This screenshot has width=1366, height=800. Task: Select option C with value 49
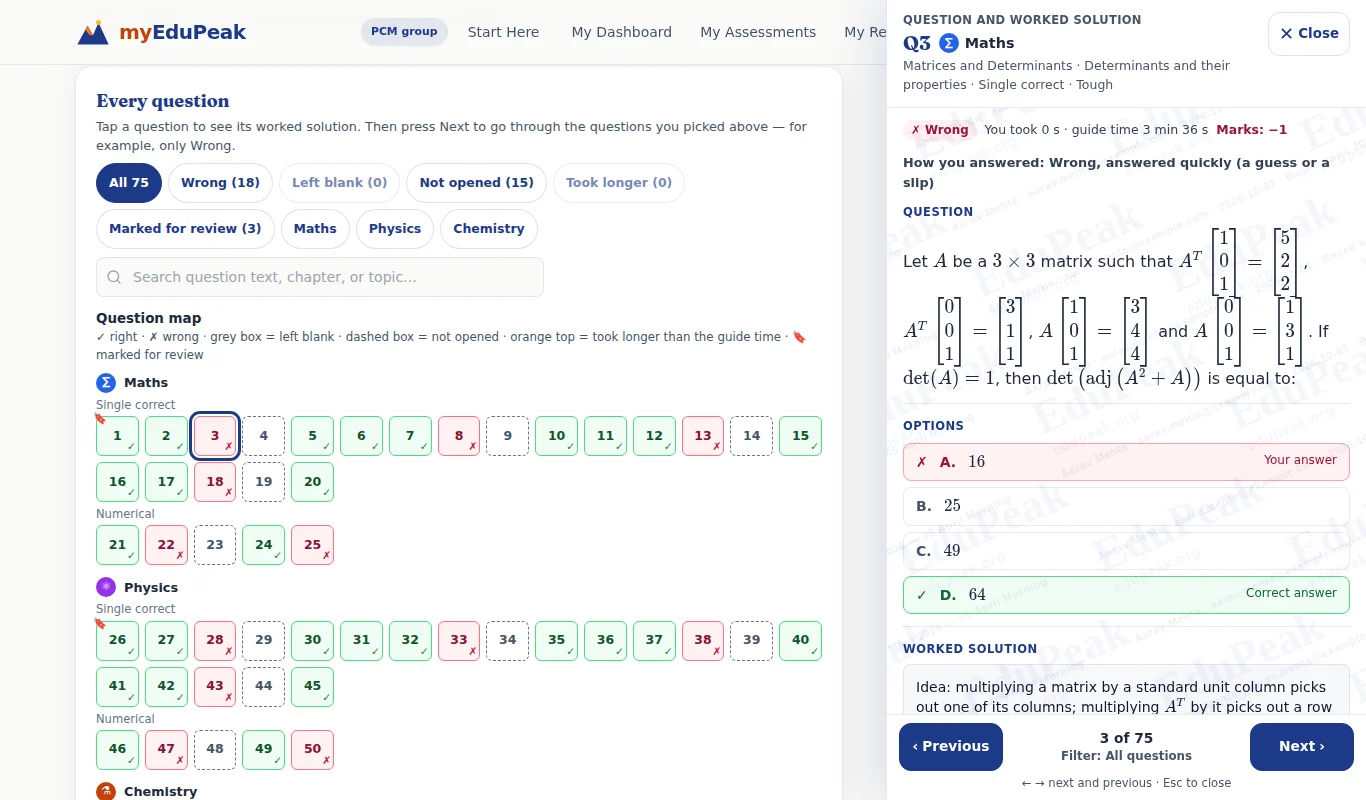tap(1126, 551)
